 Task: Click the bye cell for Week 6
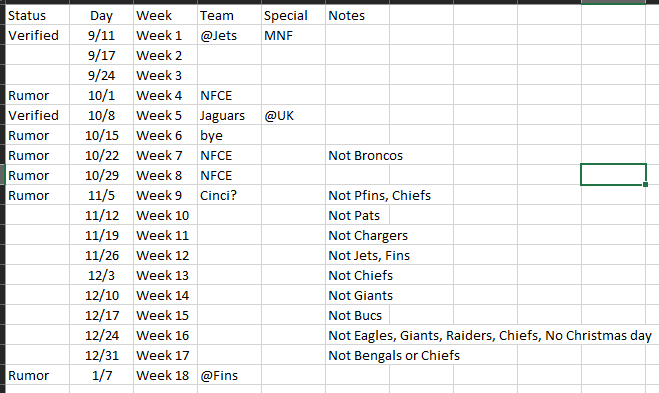[229, 135]
